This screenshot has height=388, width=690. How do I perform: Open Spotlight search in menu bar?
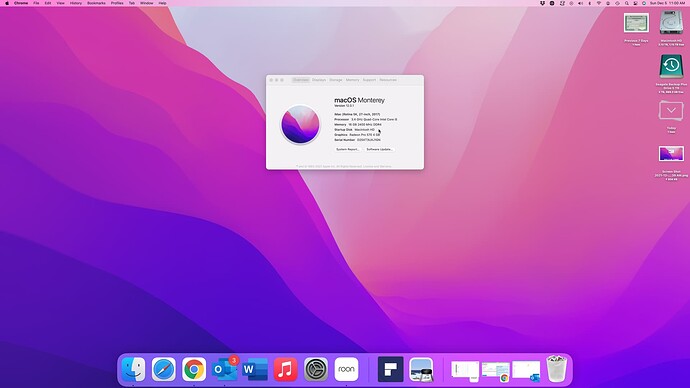point(627,3)
